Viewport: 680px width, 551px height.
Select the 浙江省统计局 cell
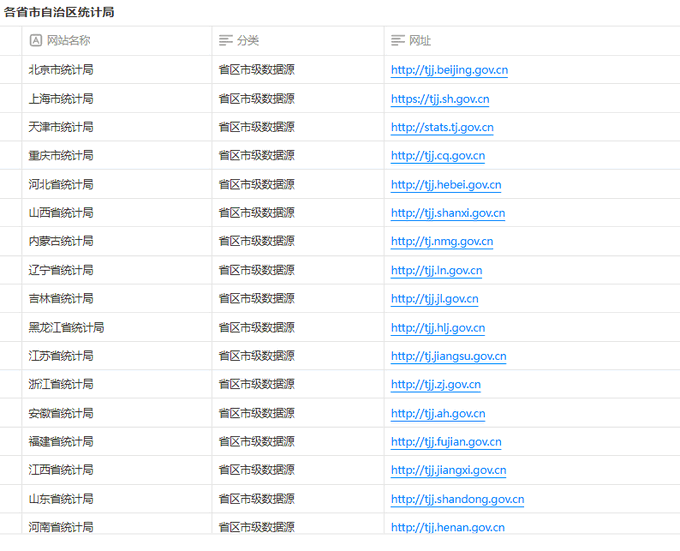[x=117, y=384]
